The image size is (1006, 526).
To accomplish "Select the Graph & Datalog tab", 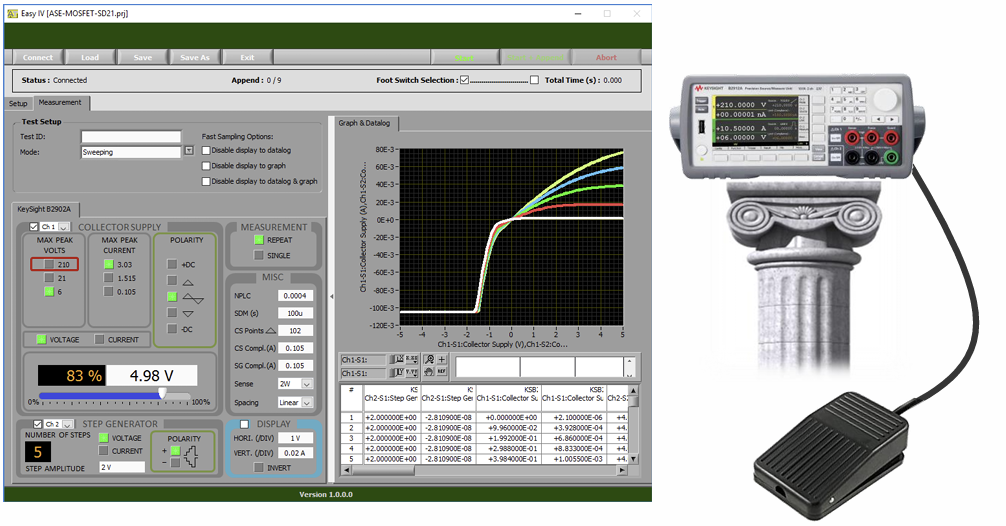I will 362,124.
